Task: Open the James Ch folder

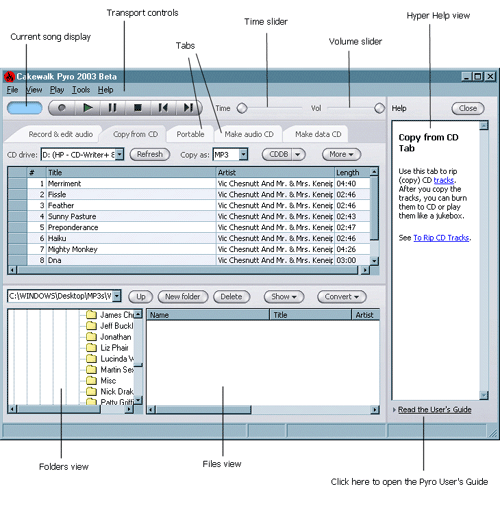Action: coord(110,315)
